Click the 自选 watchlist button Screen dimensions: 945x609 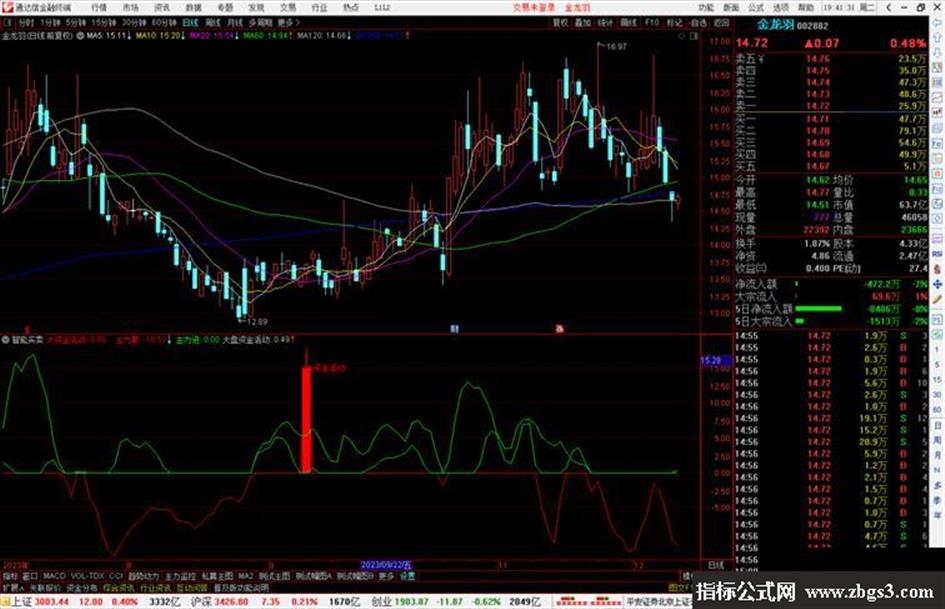[x=698, y=22]
